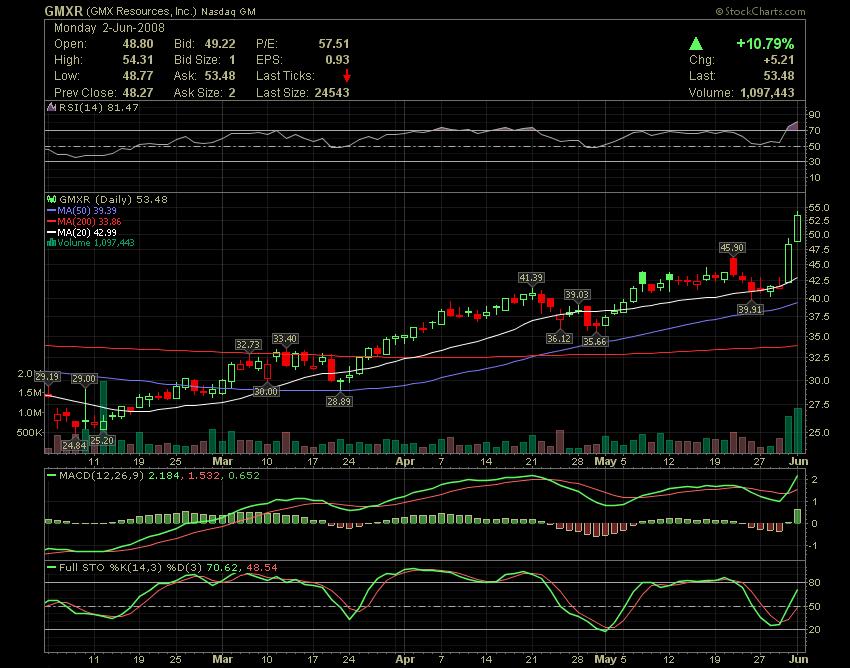Click the 1.5M volume axis label

pyautogui.click(x=30, y=393)
